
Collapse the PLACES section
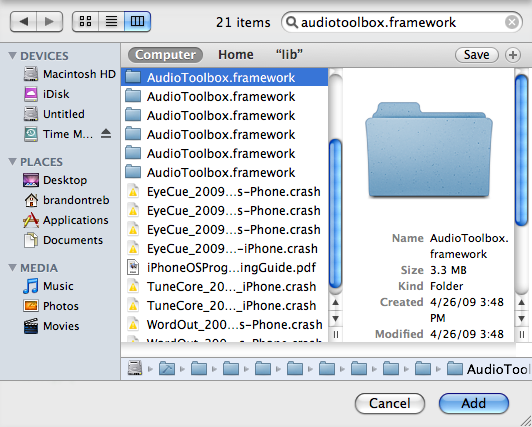13,161
